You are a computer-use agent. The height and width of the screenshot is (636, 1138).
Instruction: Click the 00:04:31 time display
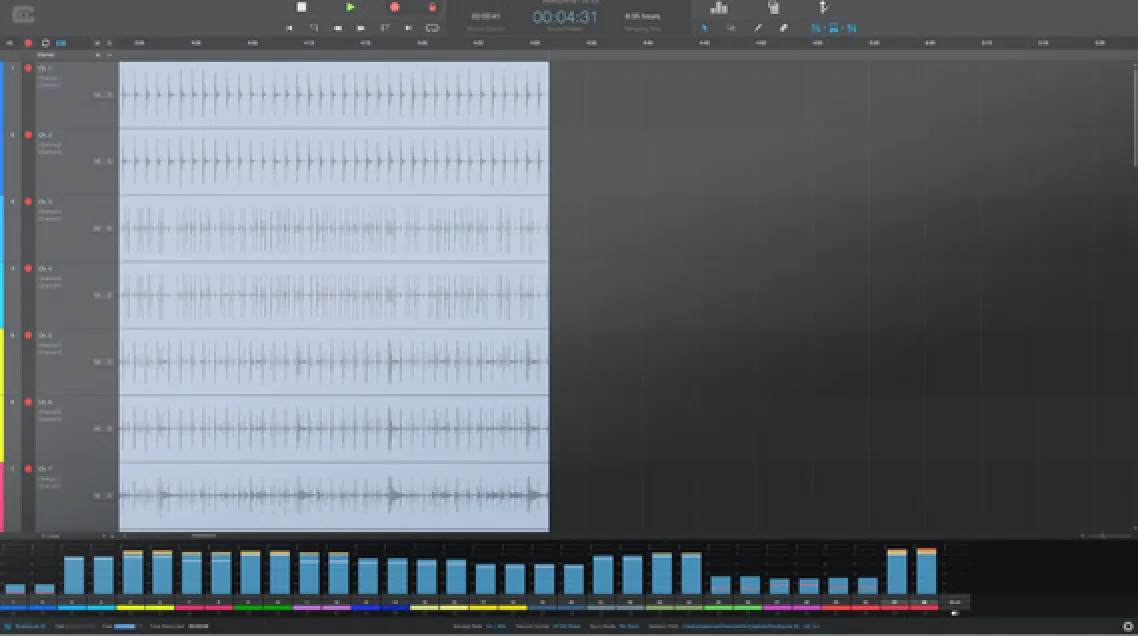point(565,17)
